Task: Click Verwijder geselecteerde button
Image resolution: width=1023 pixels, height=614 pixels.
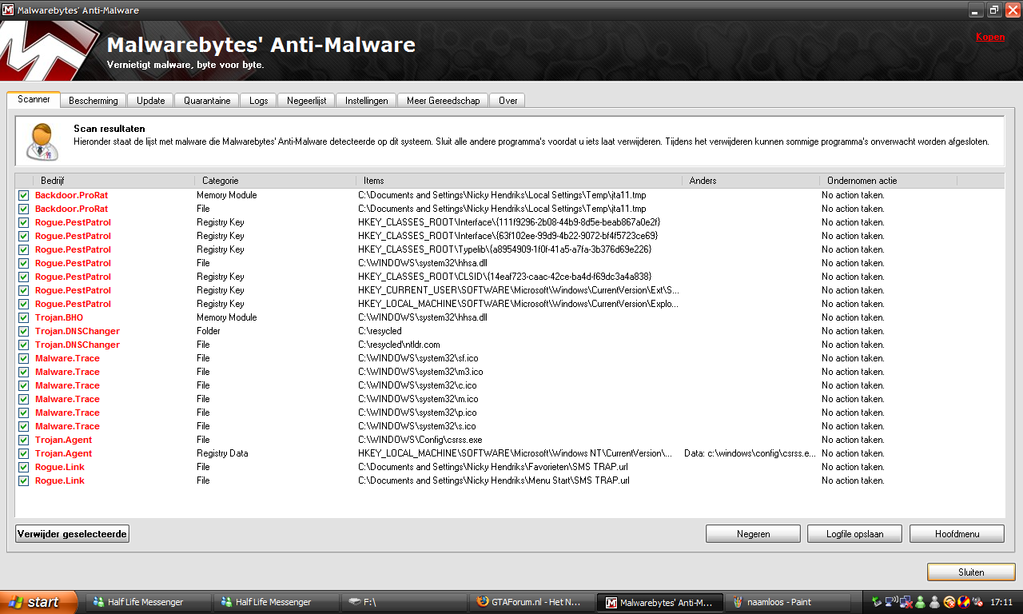Action: click(72, 534)
